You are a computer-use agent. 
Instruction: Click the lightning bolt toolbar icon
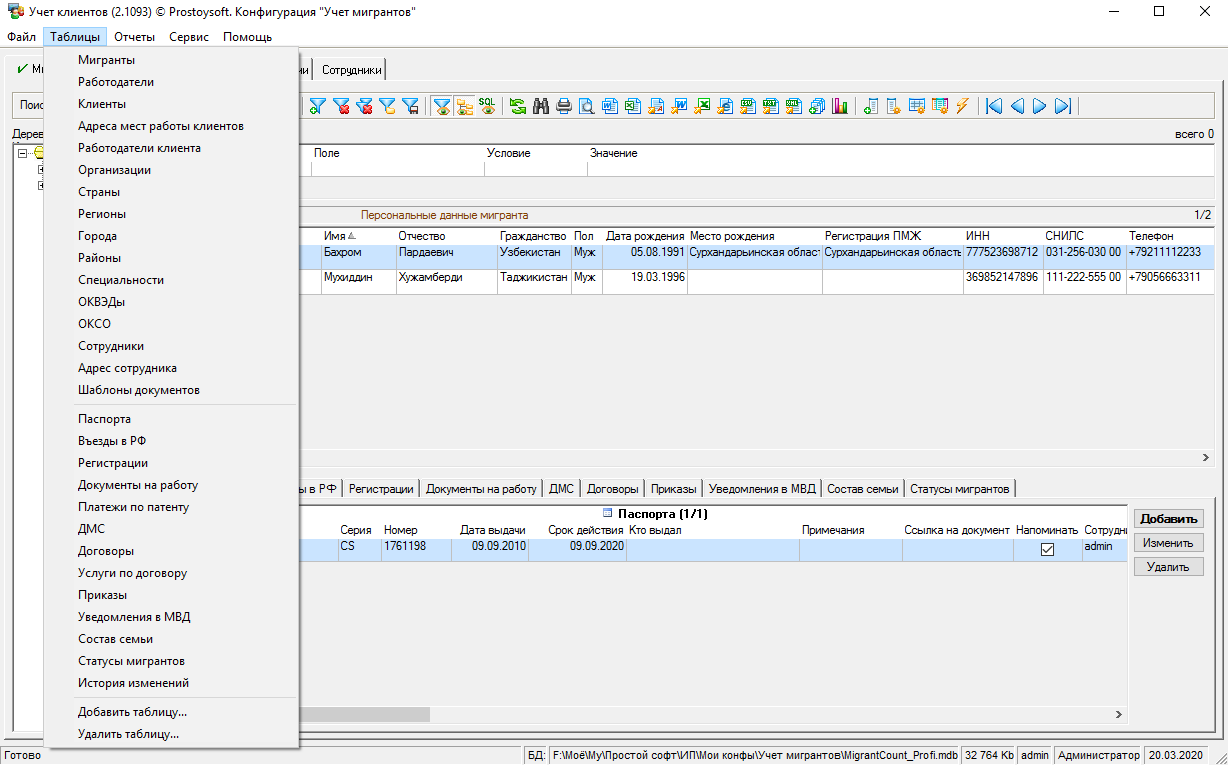[963, 106]
